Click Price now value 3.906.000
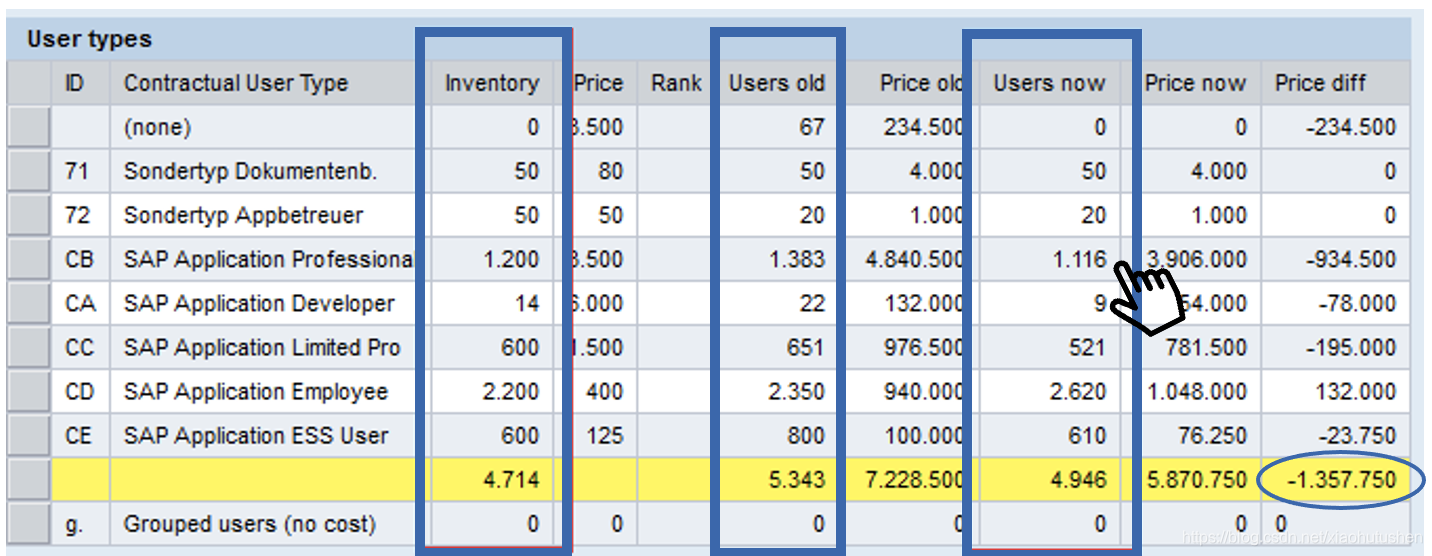This screenshot has height=556, width=1432. click(x=1198, y=259)
